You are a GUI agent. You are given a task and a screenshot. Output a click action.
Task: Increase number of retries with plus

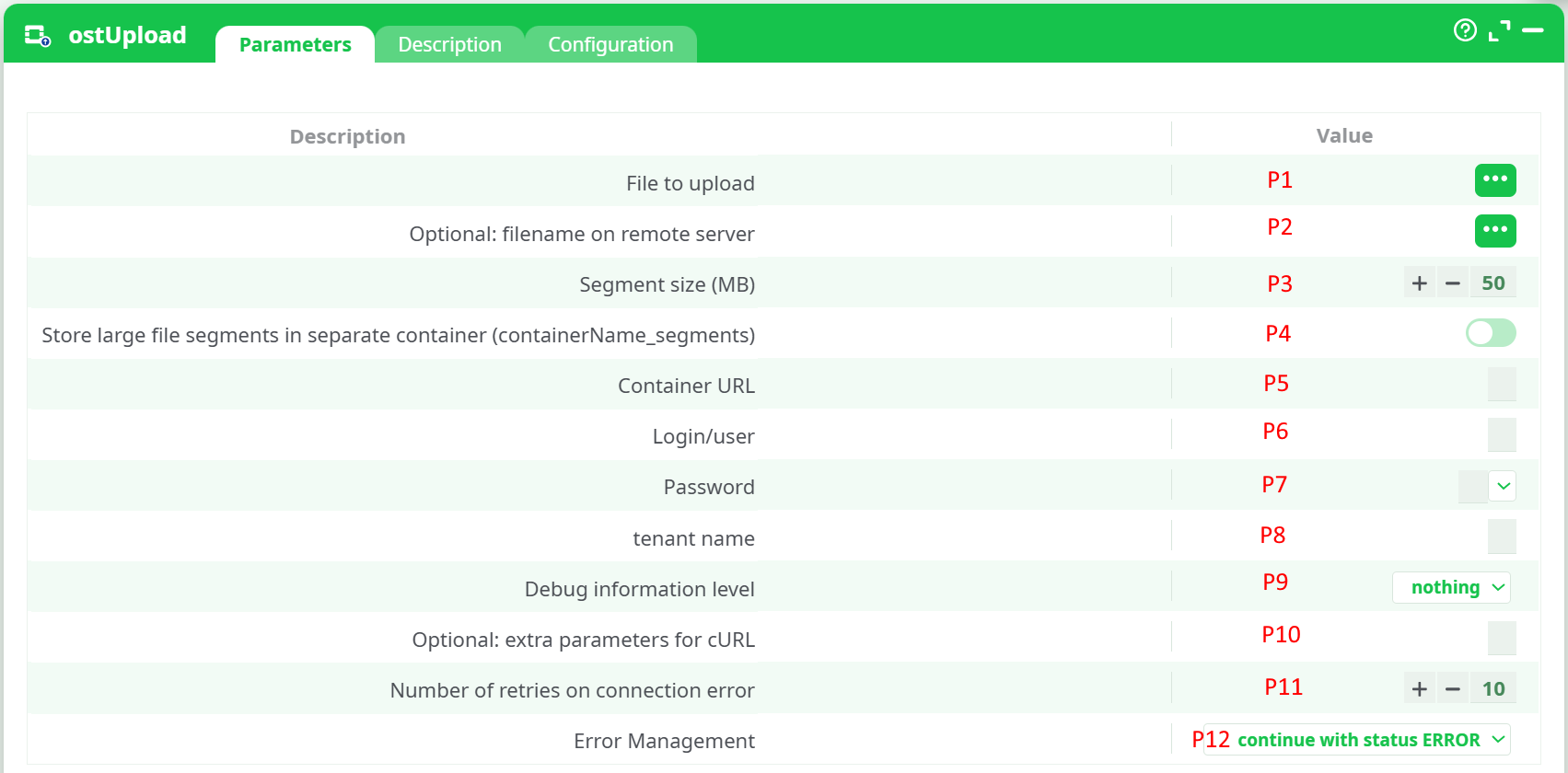[x=1420, y=688]
